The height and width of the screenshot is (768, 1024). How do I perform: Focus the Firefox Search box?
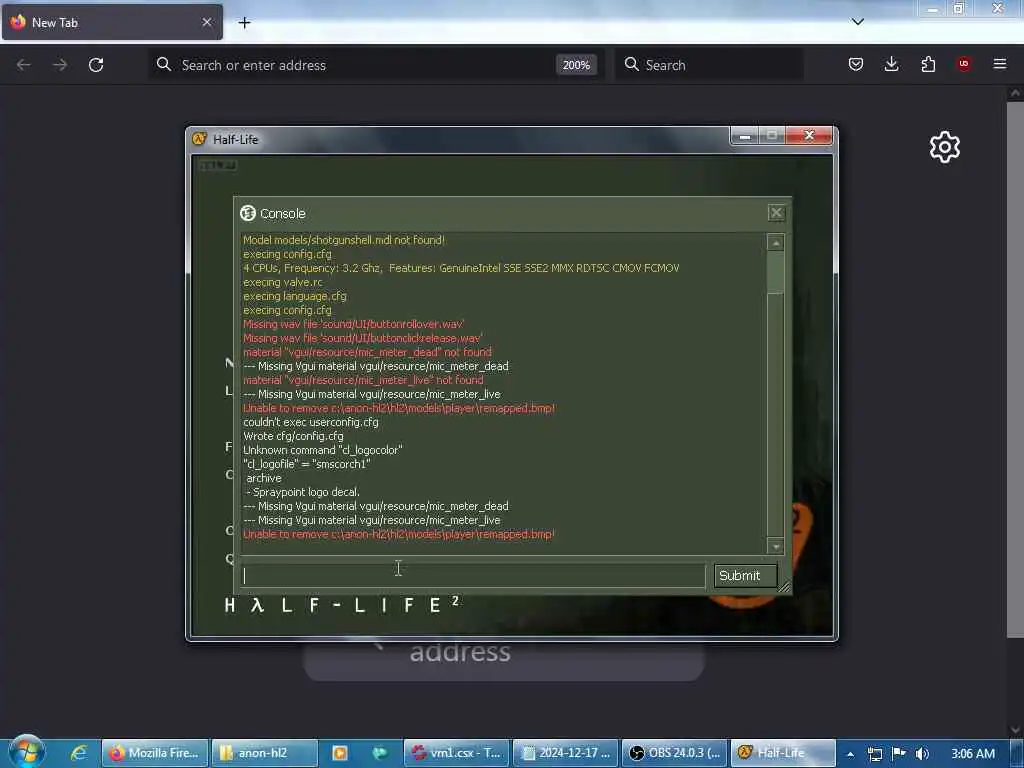pyautogui.click(x=709, y=65)
